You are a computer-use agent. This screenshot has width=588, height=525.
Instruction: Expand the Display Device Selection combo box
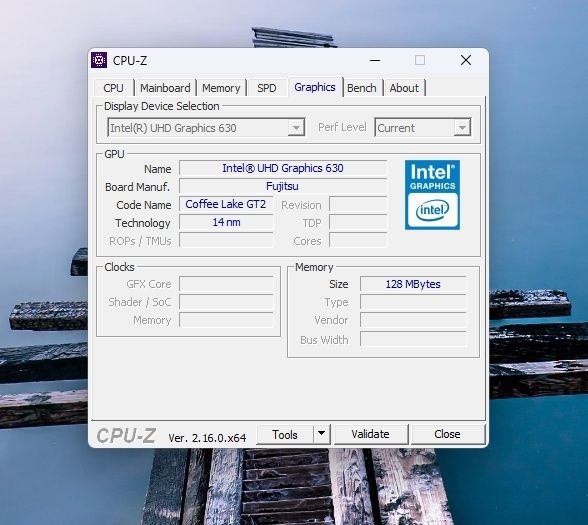[206, 128]
